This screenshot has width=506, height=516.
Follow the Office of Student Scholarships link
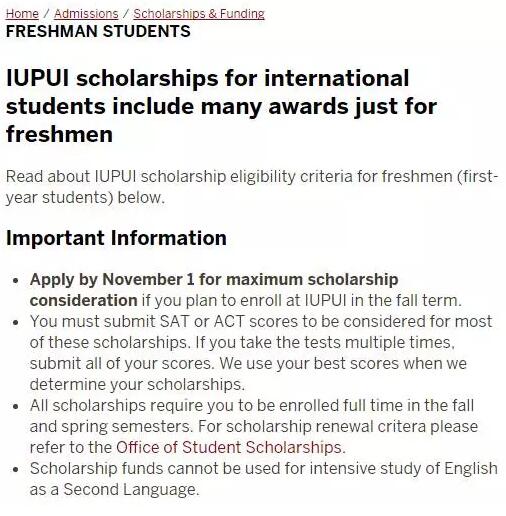[x=228, y=447]
